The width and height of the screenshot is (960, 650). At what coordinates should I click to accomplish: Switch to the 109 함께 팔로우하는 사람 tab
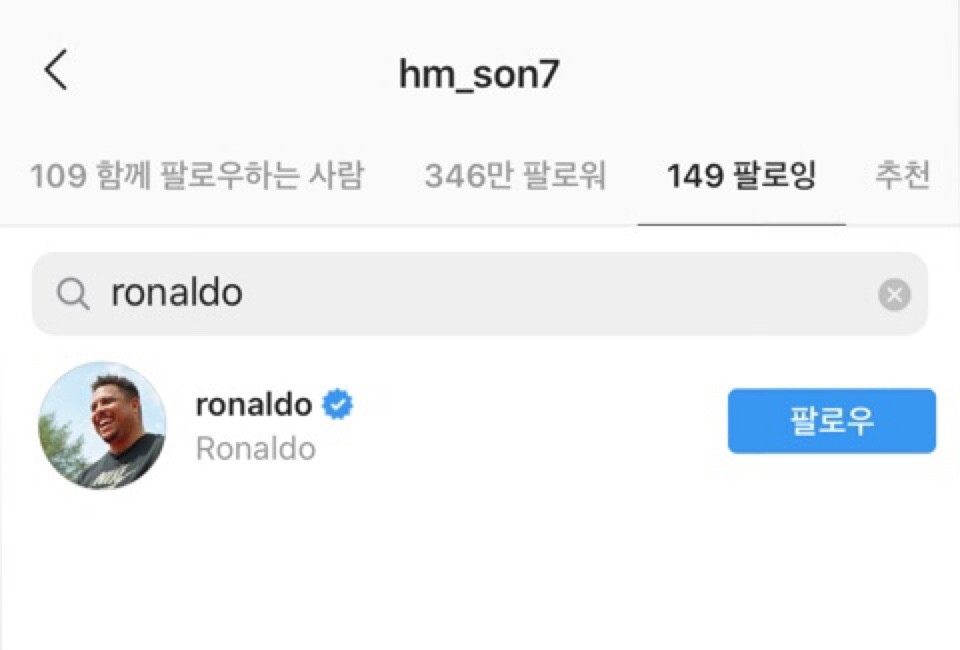tap(197, 176)
